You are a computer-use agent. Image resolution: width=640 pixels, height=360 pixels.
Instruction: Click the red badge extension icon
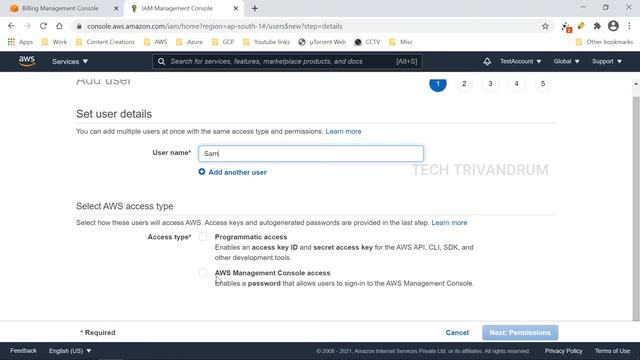pyautogui.click(x=567, y=27)
